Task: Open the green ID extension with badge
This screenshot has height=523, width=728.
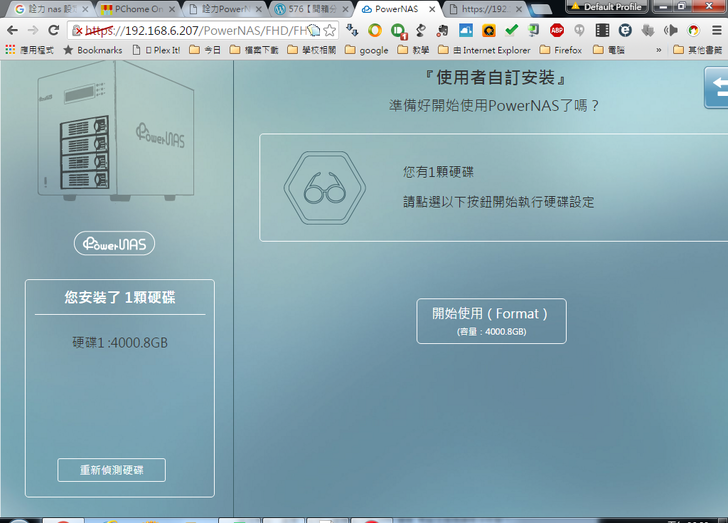Action: [x=398, y=32]
